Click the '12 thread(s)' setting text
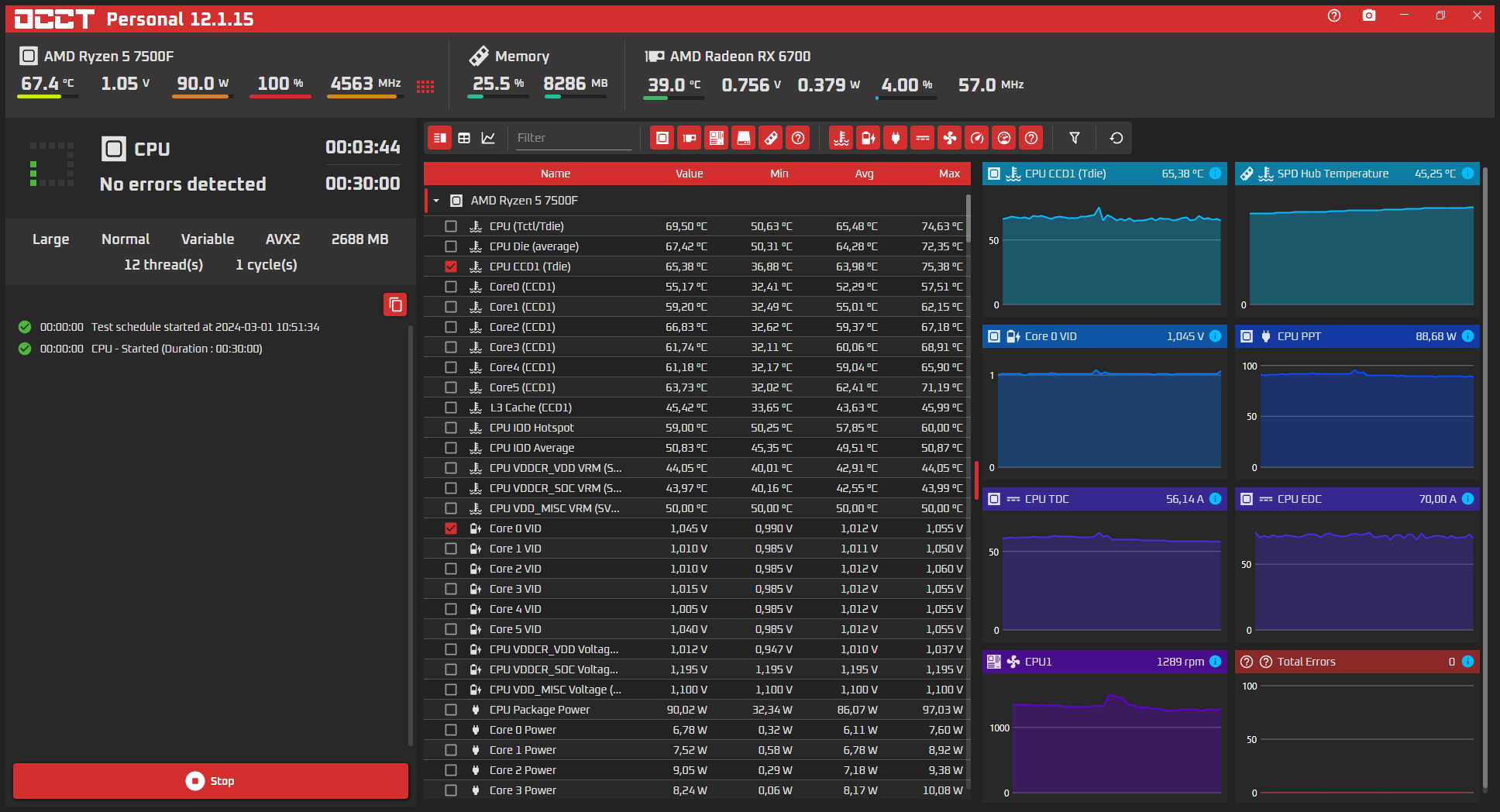Screen dimensions: 1500x812 (x=163, y=265)
